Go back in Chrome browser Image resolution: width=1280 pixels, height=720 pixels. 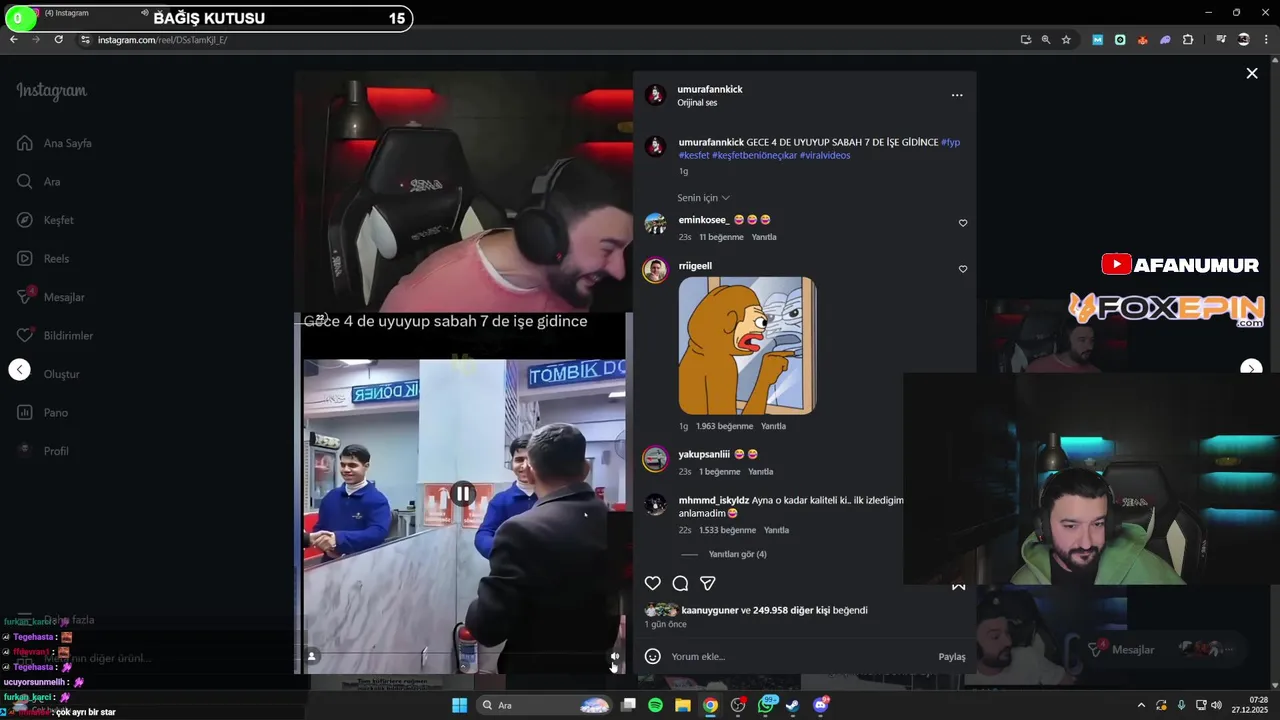click(x=13, y=40)
